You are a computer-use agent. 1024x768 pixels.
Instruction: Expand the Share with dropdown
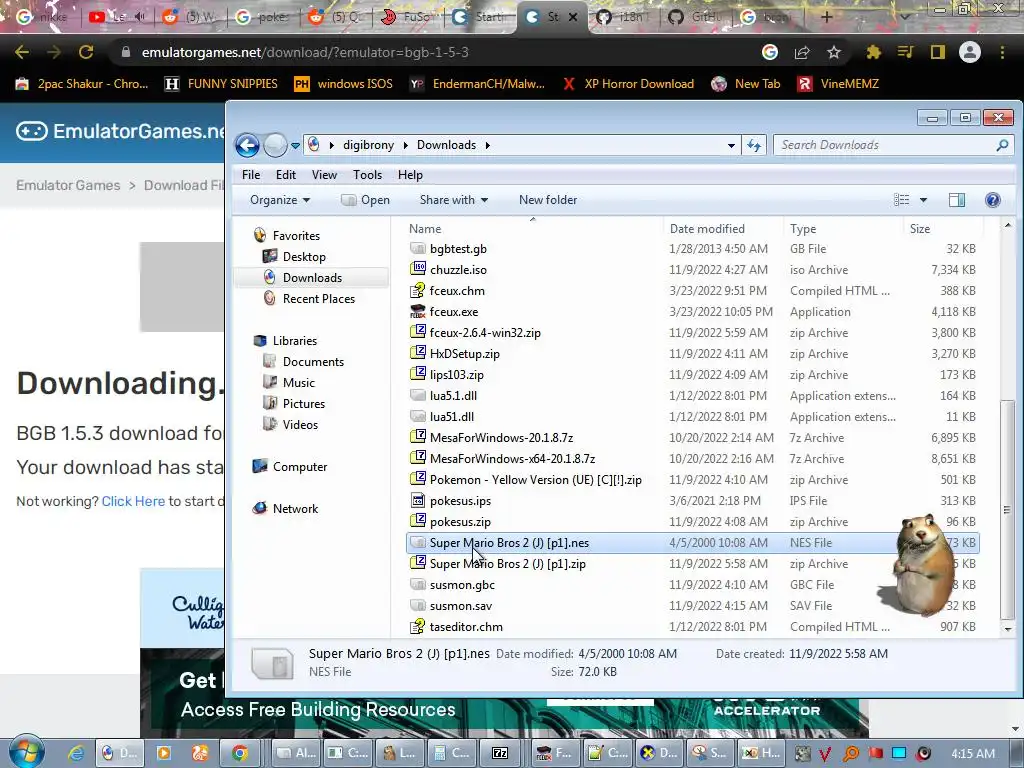(454, 200)
